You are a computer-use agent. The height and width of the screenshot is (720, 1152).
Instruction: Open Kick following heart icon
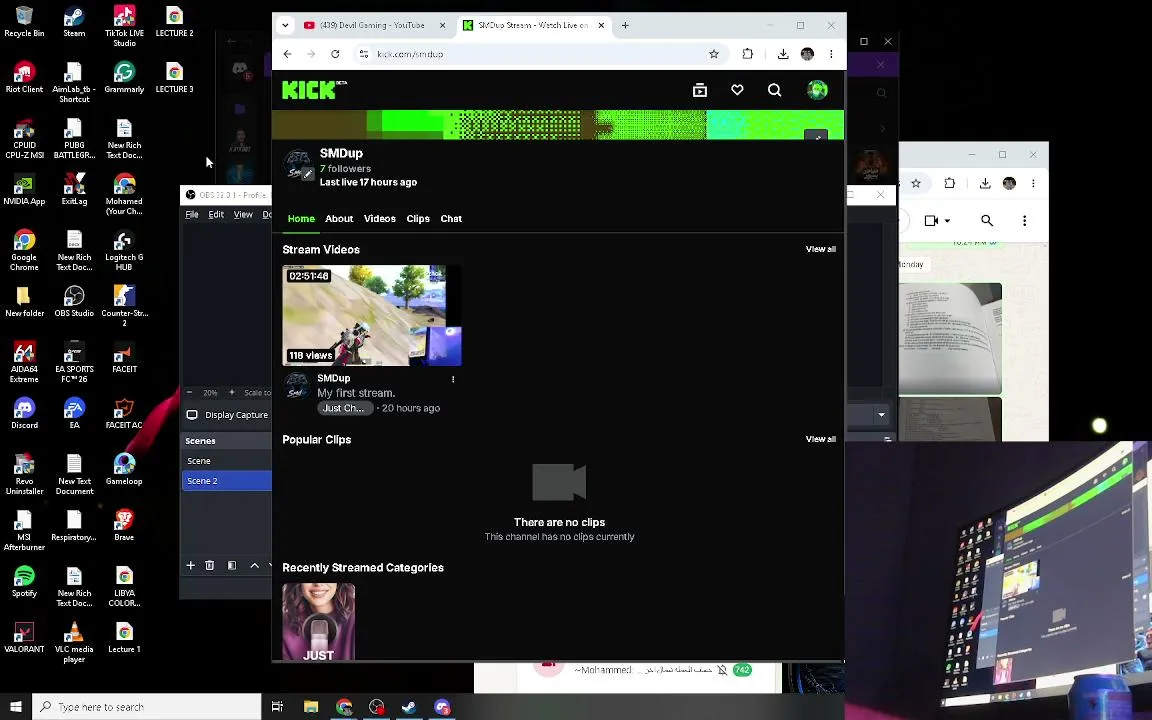click(737, 90)
